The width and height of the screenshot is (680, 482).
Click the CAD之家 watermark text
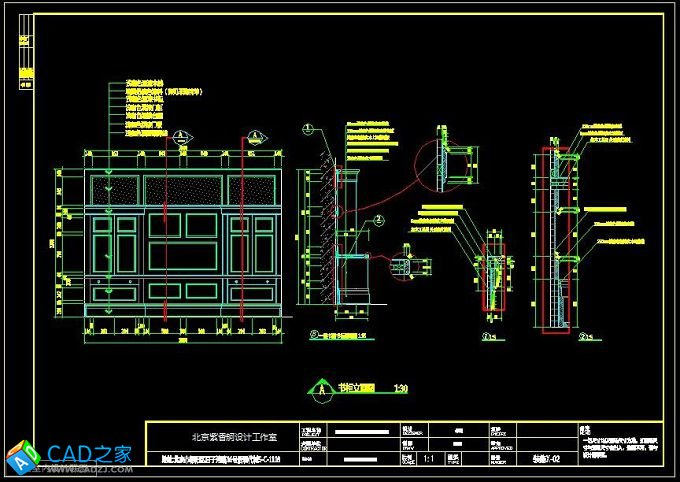pos(90,454)
